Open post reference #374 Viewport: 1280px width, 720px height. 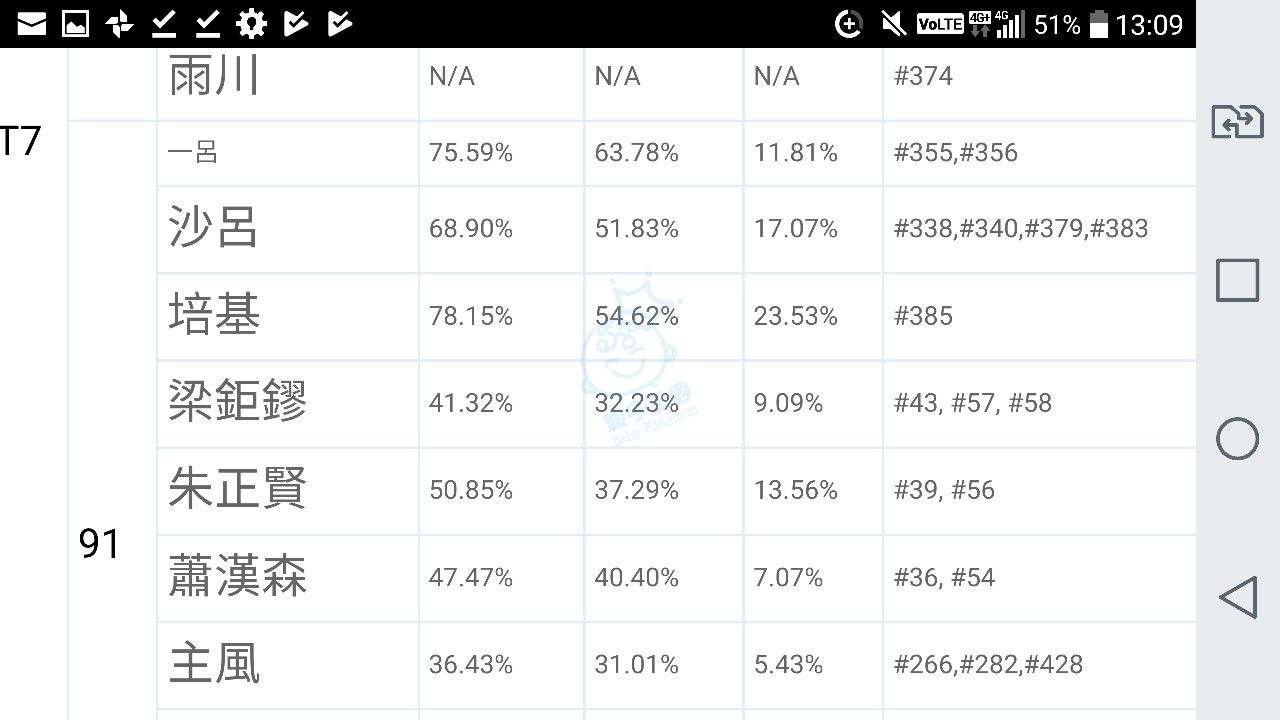point(923,76)
